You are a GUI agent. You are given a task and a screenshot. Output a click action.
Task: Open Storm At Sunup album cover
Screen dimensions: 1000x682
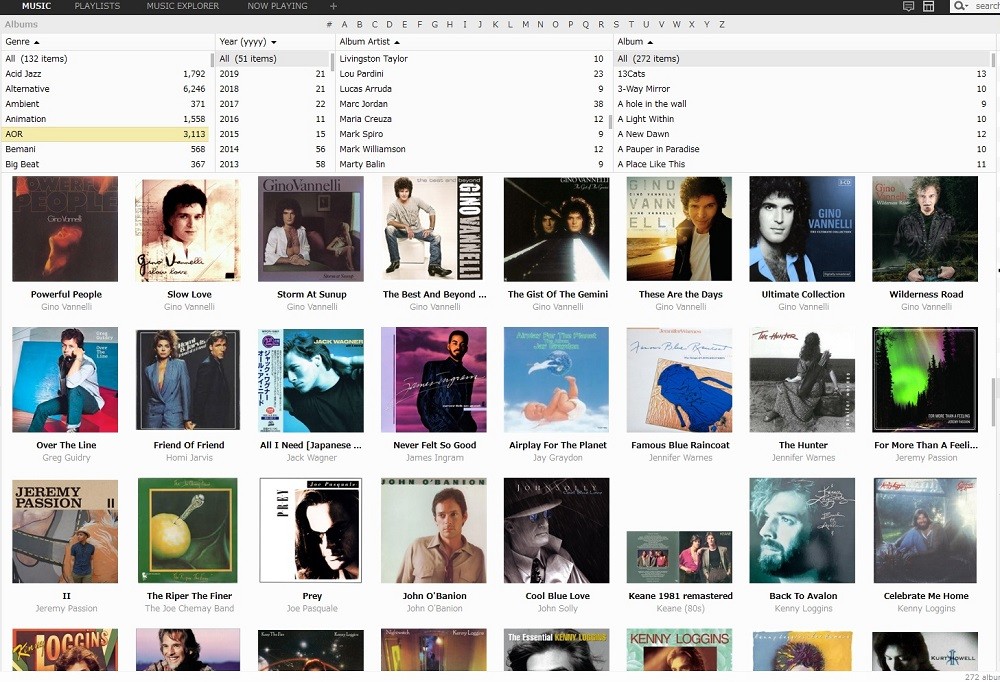click(x=311, y=229)
